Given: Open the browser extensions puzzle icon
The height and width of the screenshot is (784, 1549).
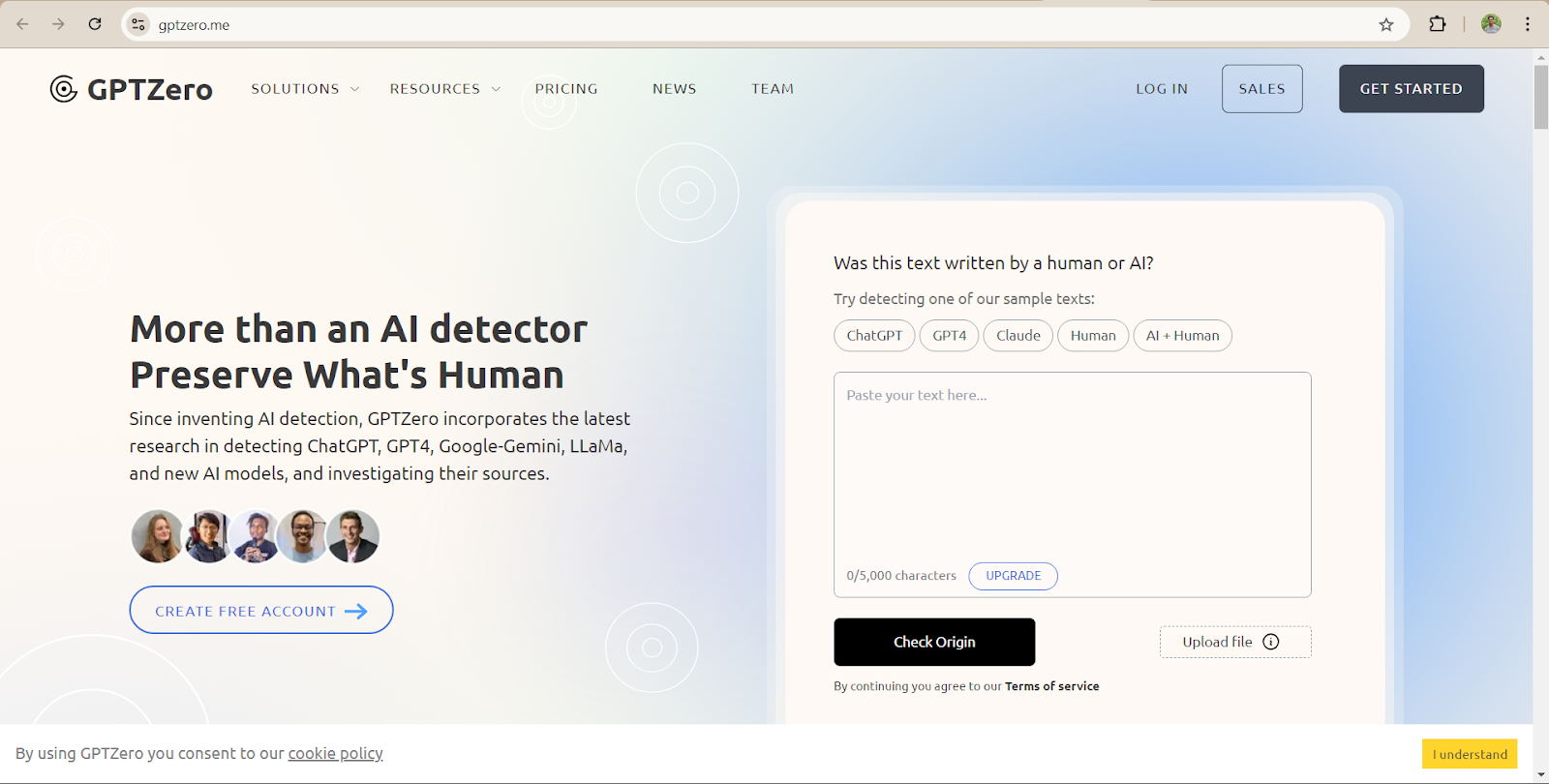Looking at the screenshot, I should click(x=1438, y=24).
